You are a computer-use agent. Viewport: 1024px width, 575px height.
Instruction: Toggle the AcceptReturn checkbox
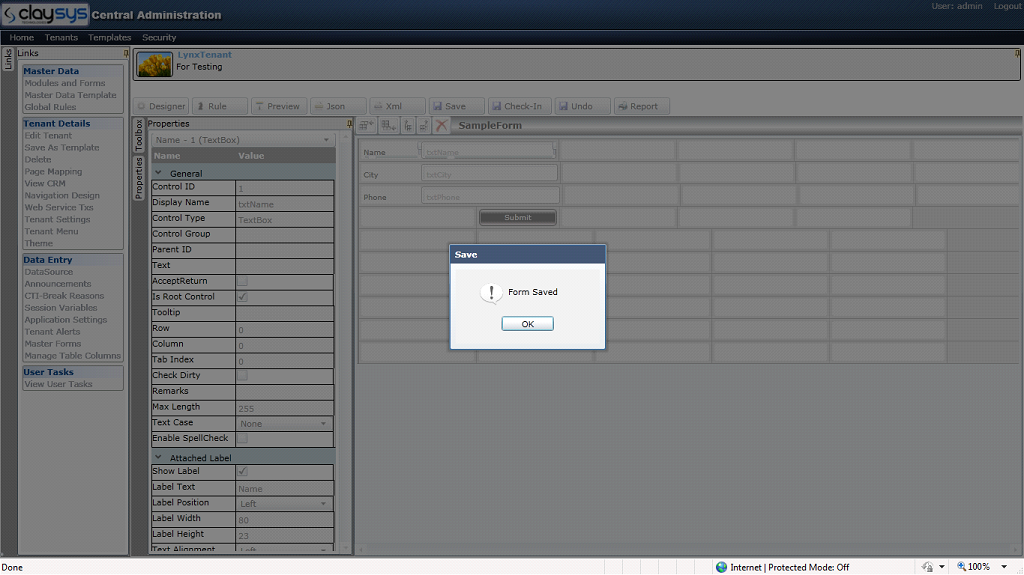coord(242,281)
